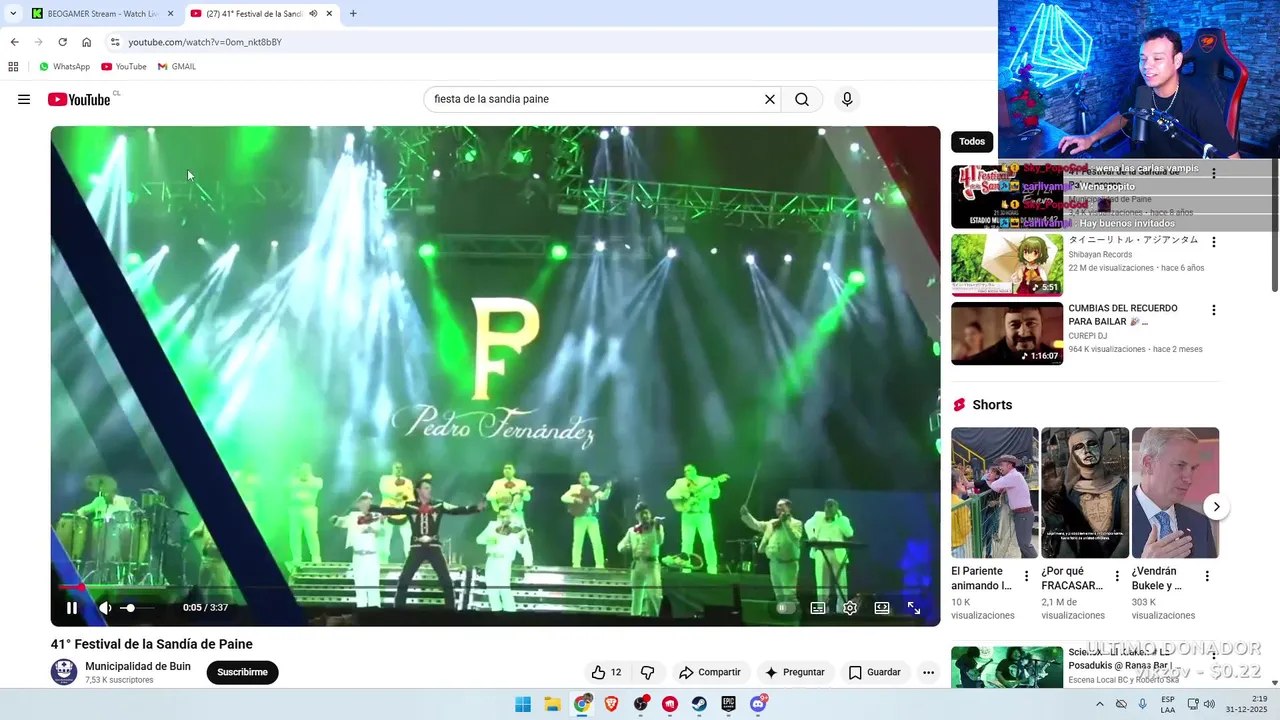
Task: Open options for ¿Por qué FRACASAR Short
Action: [x=1117, y=576]
